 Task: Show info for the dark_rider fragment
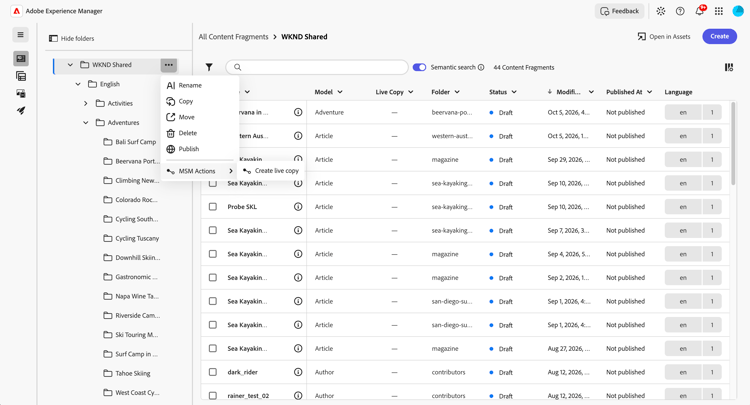298,372
